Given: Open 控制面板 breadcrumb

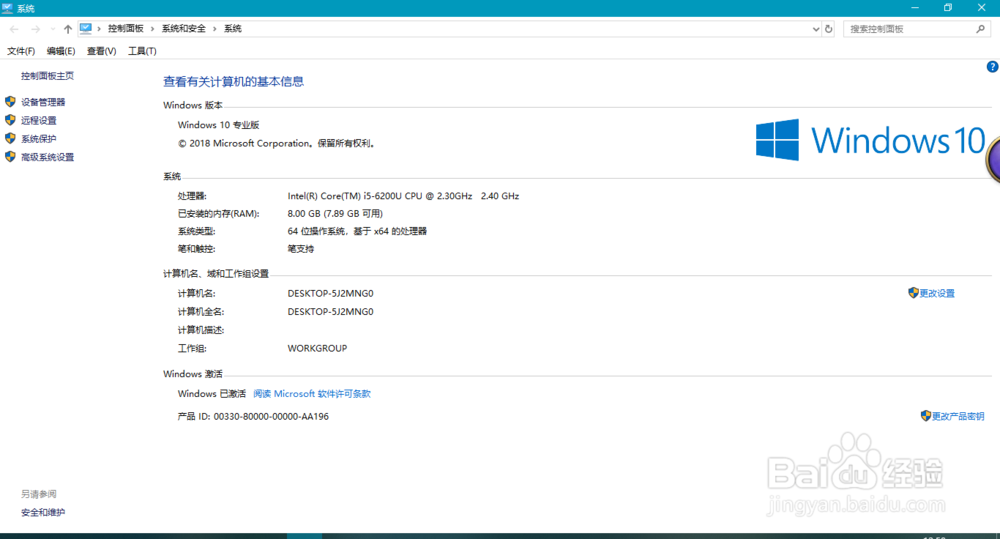Looking at the screenshot, I should (126, 29).
